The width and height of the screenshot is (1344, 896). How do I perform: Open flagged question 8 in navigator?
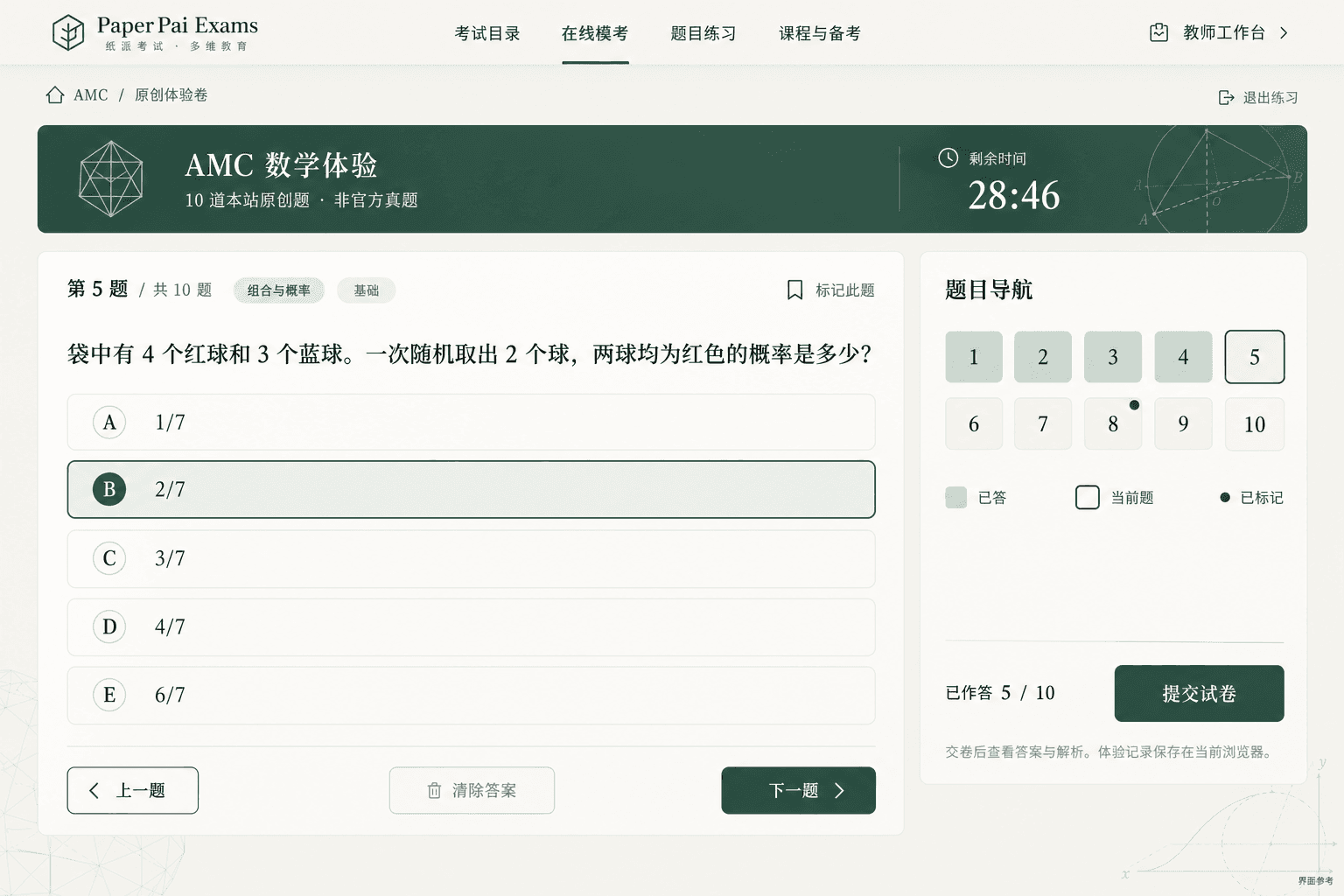[1113, 424]
